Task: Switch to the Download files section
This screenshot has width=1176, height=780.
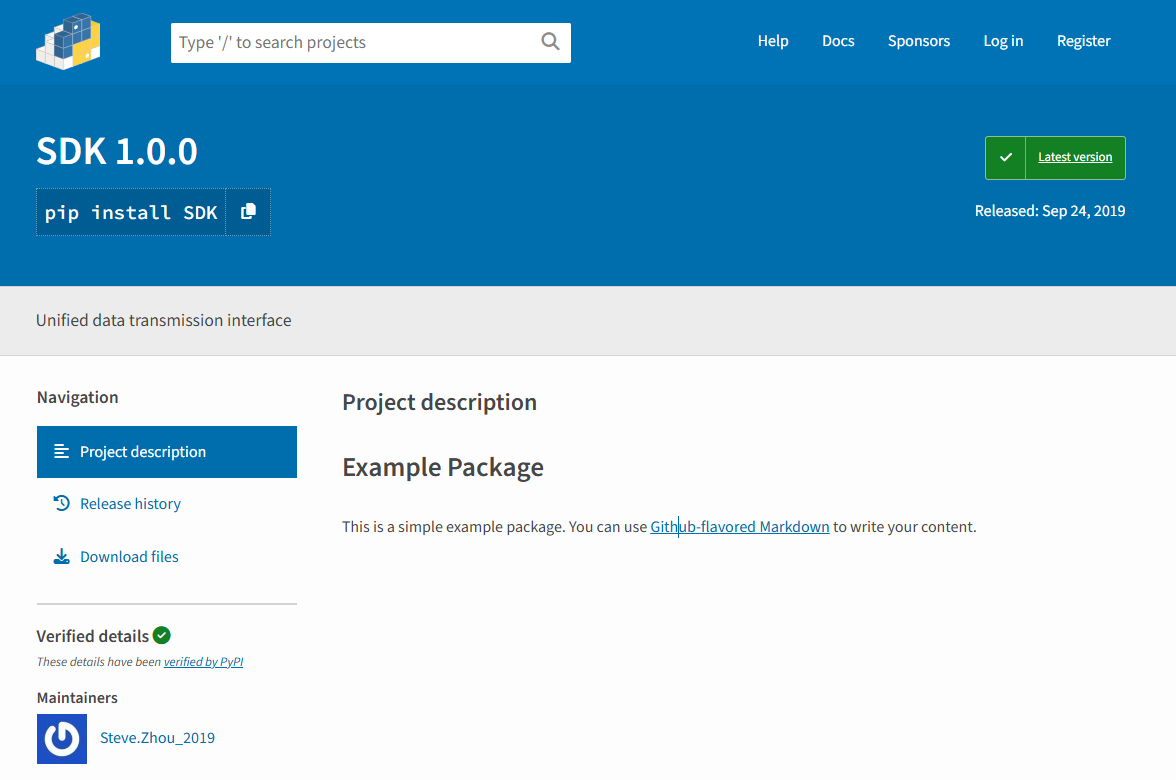Action: pos(129,556)
